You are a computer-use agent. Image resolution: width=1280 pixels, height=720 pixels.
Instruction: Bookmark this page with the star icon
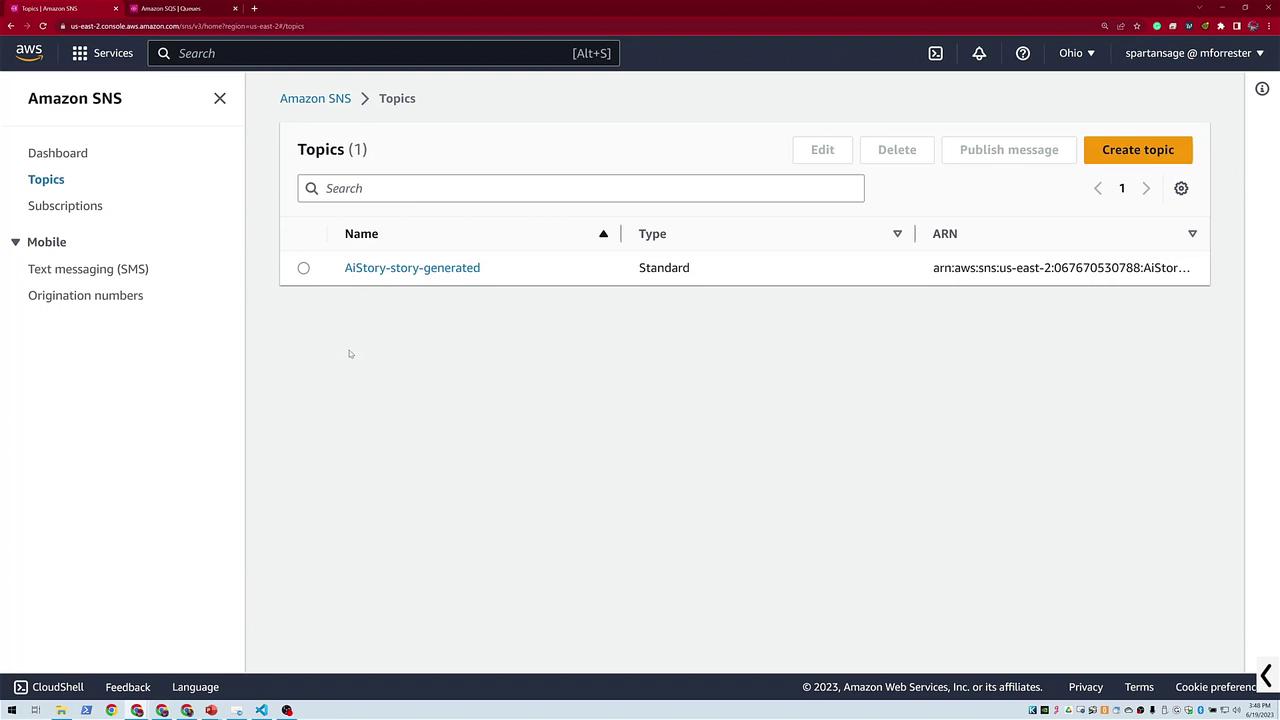pos(1137,26)
